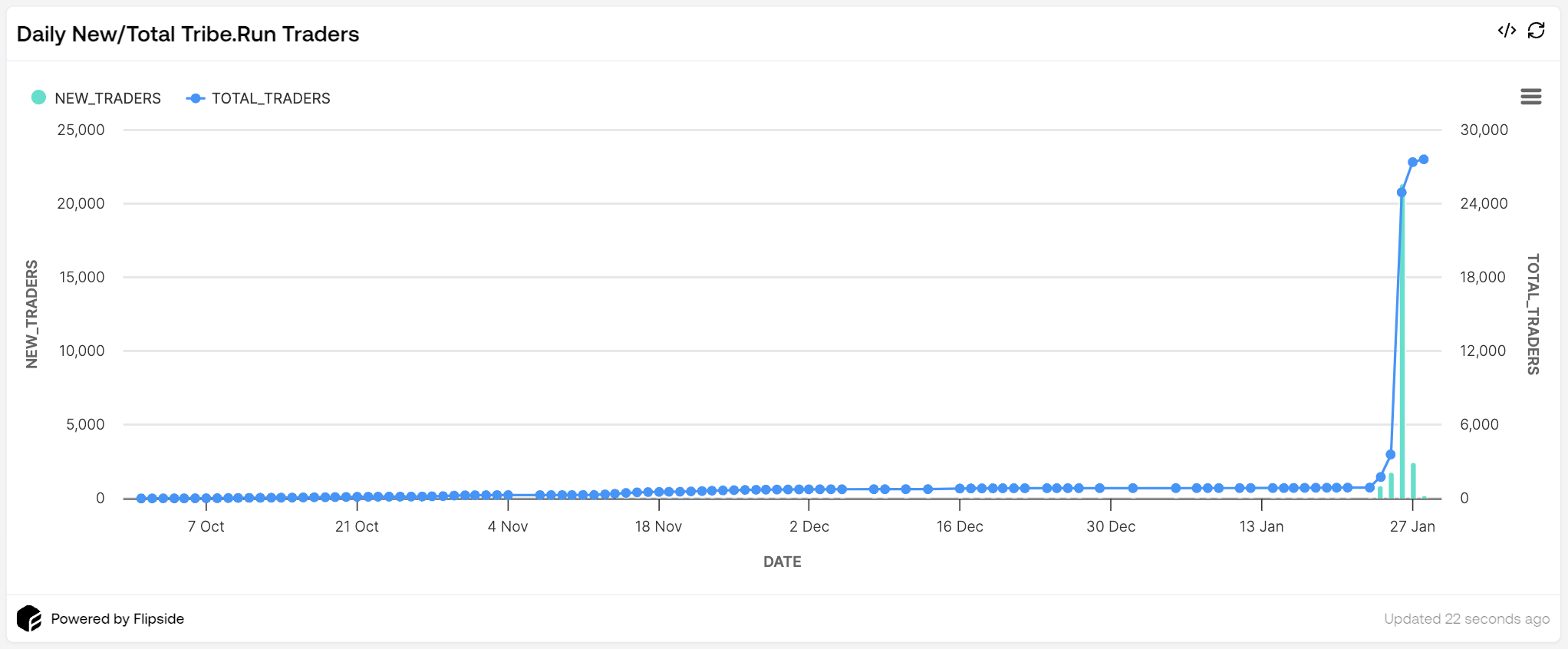Viewport: 1568px width, 649px height.
Task: Click the refresh chart icon
Action: (1536, 31)
